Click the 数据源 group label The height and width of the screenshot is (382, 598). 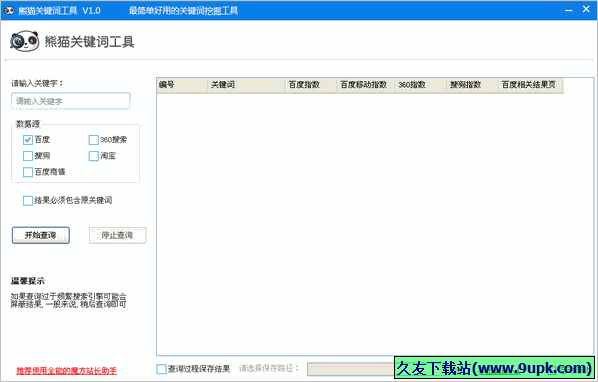27,124
